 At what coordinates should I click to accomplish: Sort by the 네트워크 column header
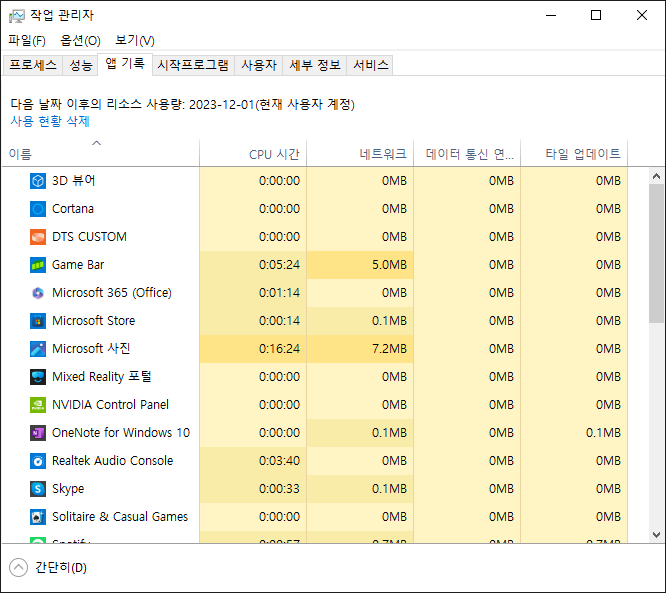pyautogui.click(x=360, y=153)
